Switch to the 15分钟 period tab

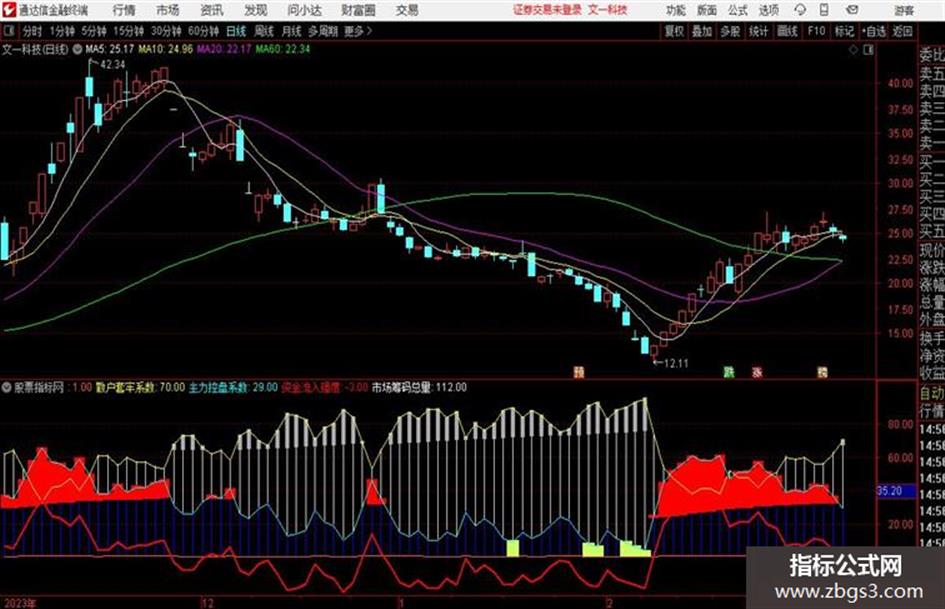pyautogui.click(x=129, y=31)
